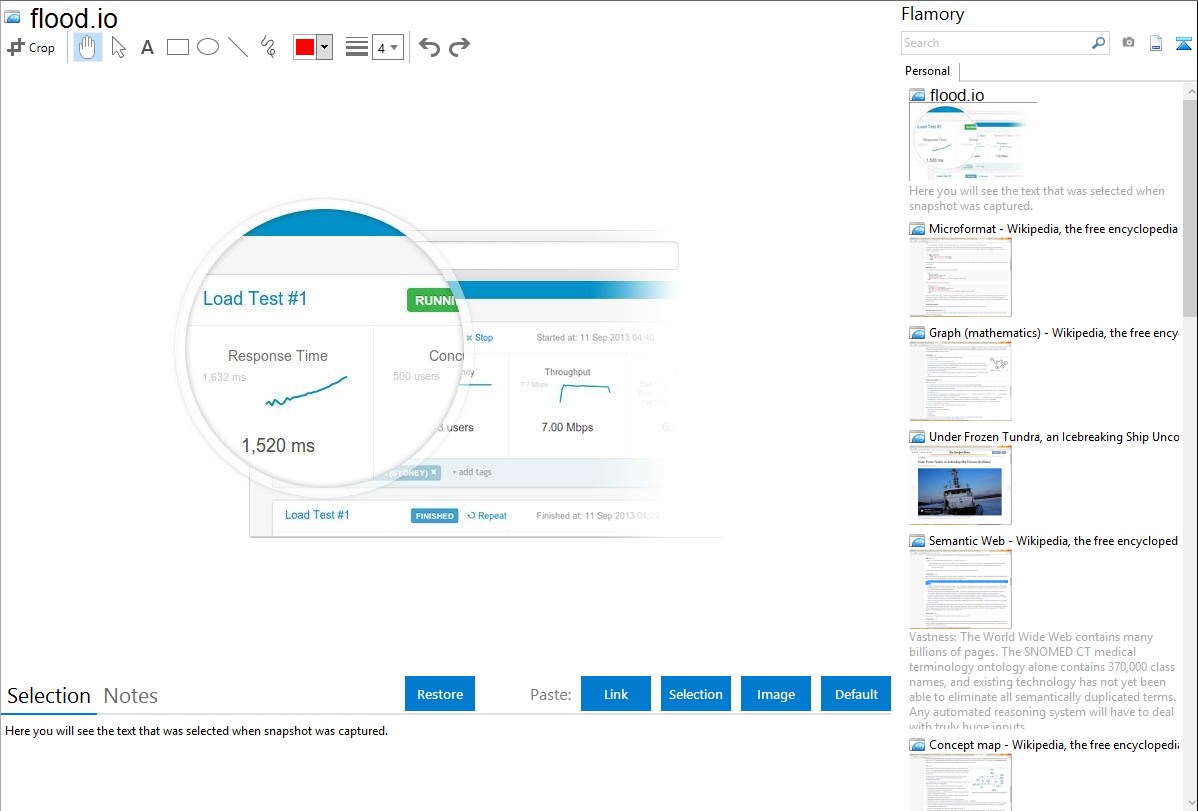Click the Restore button
This screenshot has width=1198, height=811.
(x=440, y=694)
